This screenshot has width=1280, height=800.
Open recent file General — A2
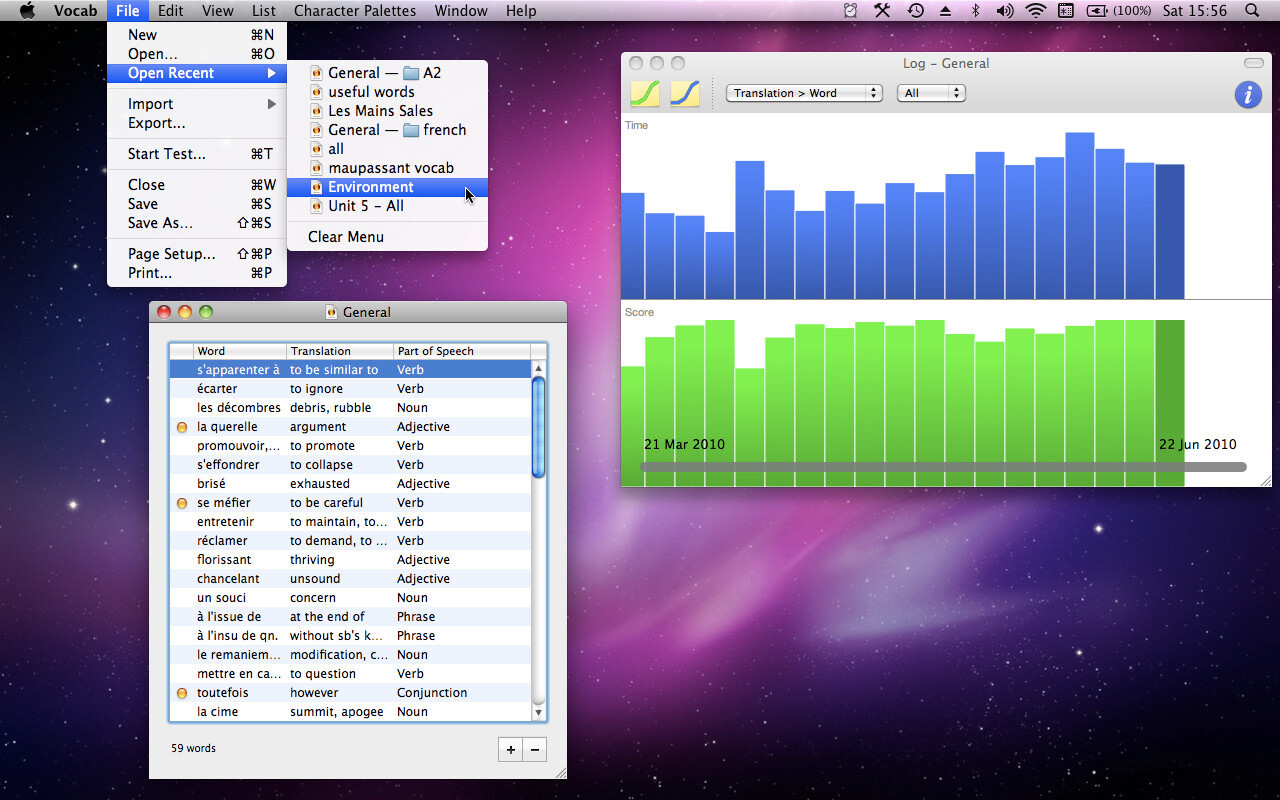(x=387, y=73)
